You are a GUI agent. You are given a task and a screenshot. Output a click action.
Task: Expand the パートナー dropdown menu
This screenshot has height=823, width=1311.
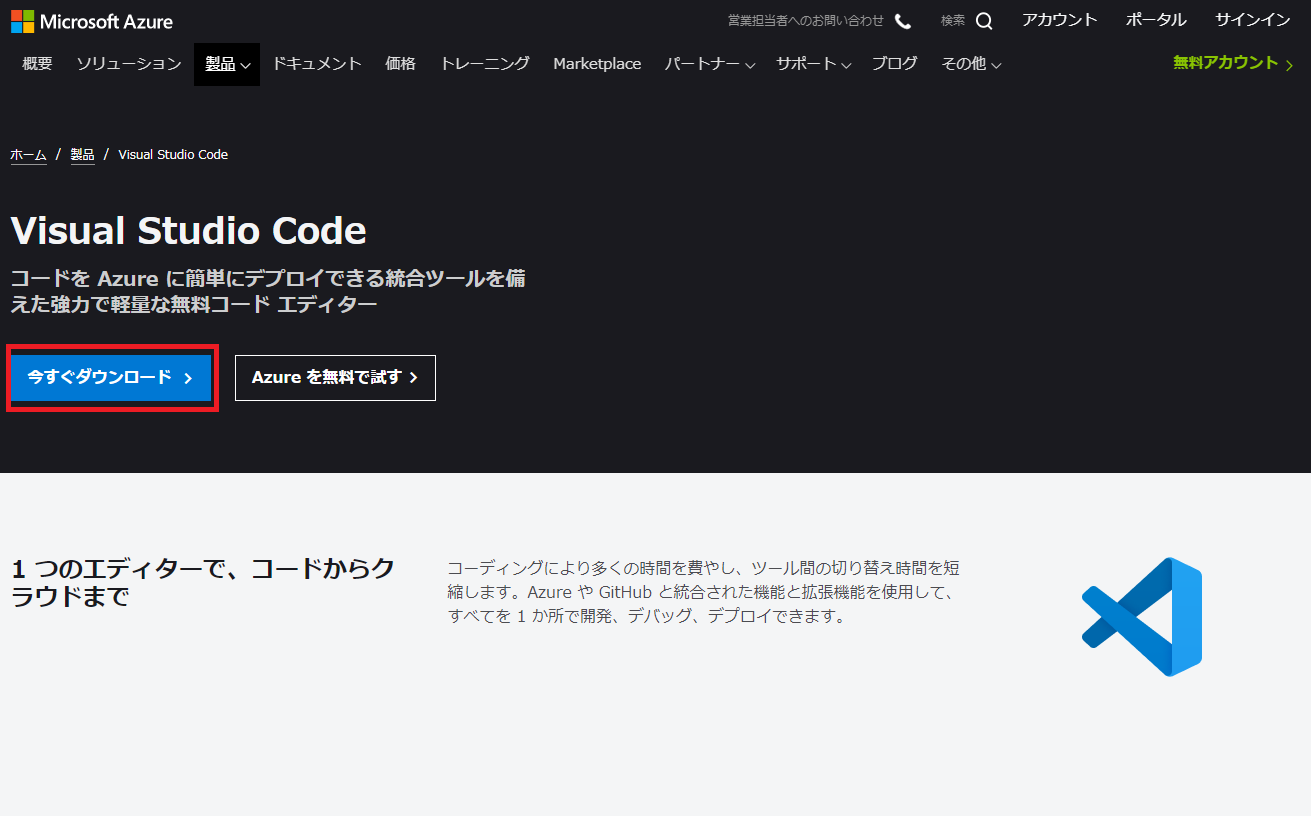(x=710, y=64)
